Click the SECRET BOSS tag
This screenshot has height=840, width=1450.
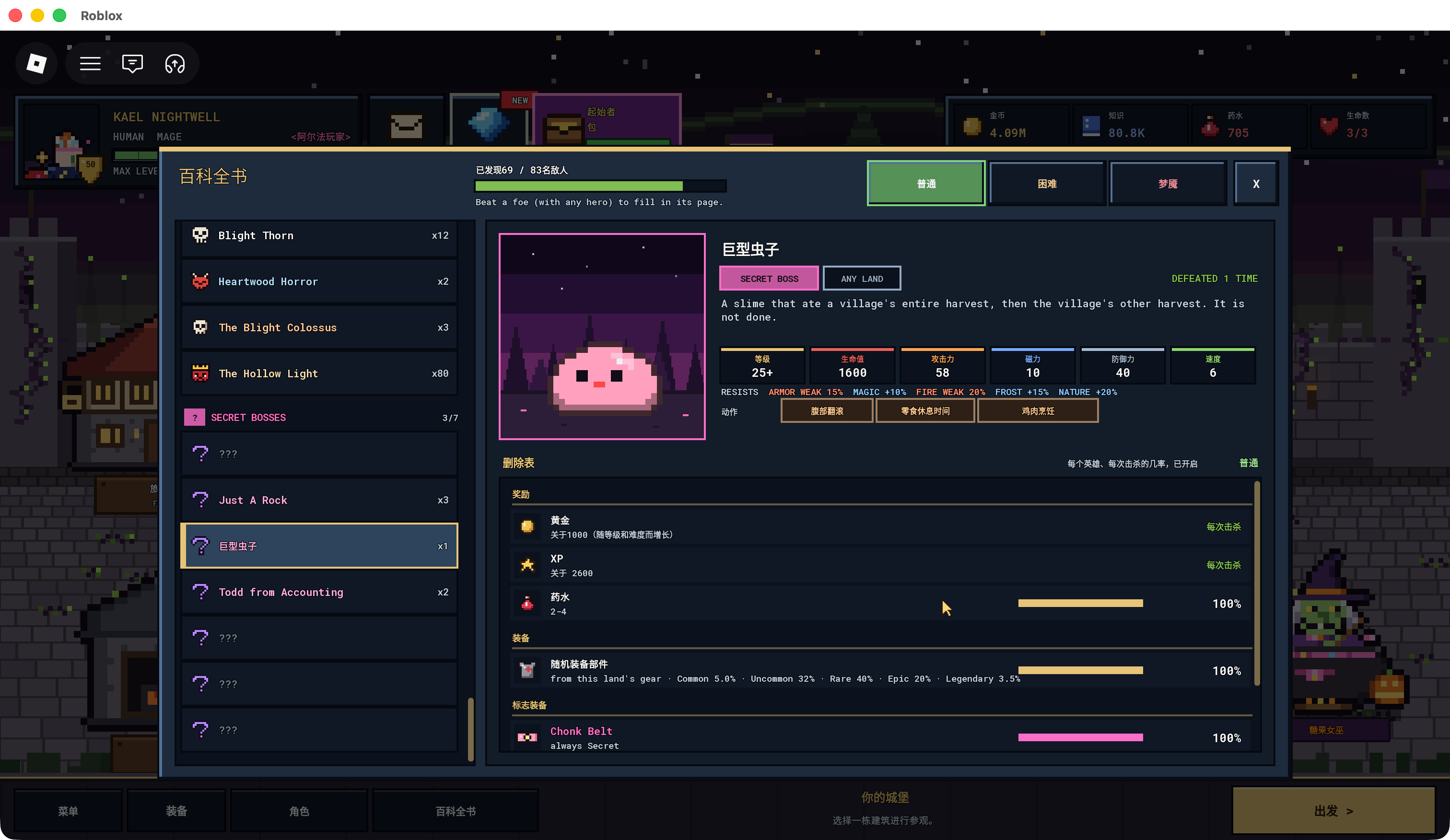click(x=769, y=279)
